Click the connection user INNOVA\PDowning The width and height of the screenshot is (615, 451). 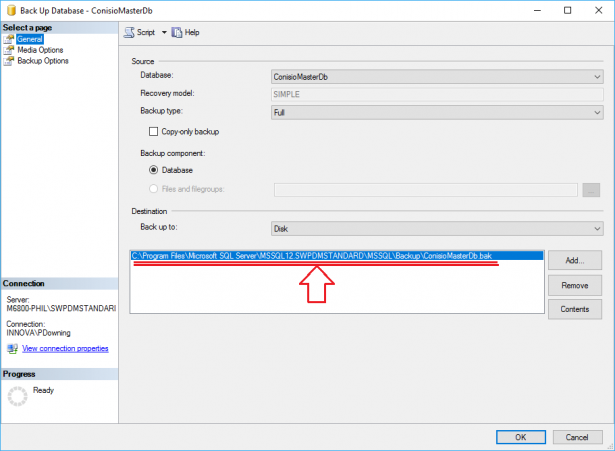tap(38, 333)
